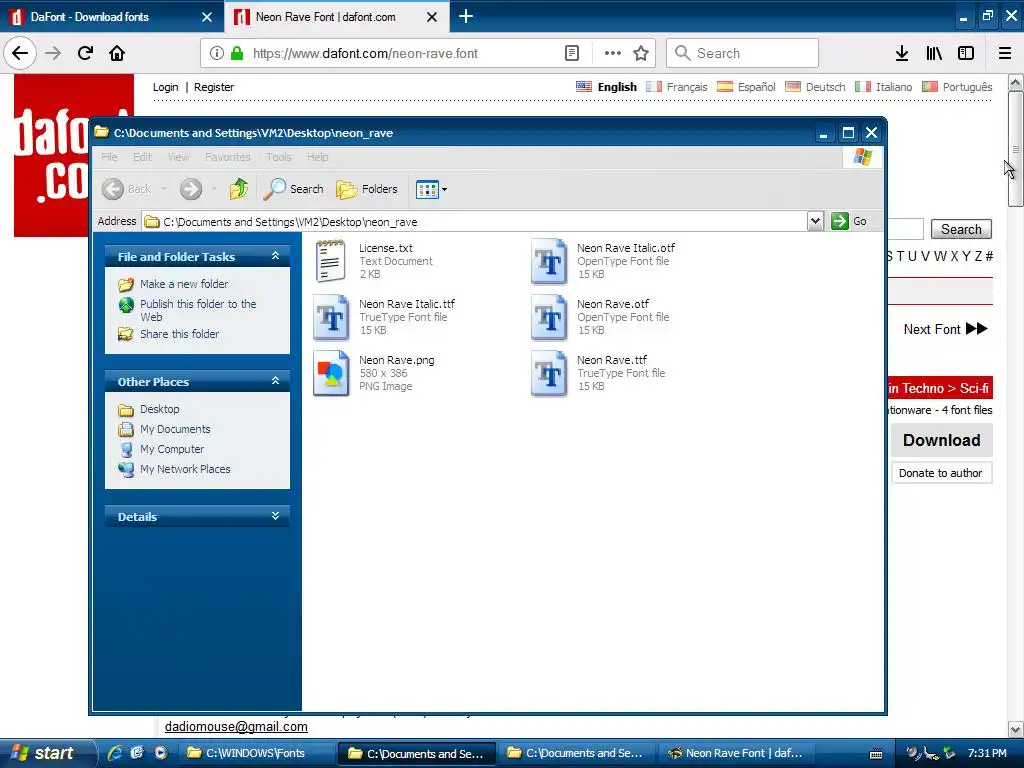Viewport: 1024px width, 768px height.
Task: Open the Firefox home page icon
Action: coord(117,53)
